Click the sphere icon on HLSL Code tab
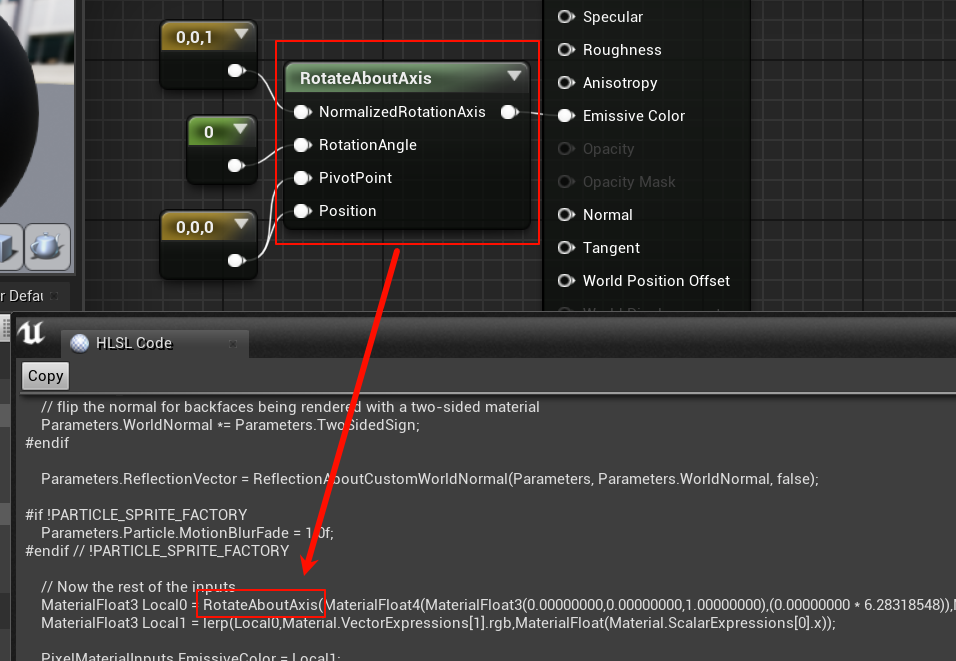 [80, 343]
